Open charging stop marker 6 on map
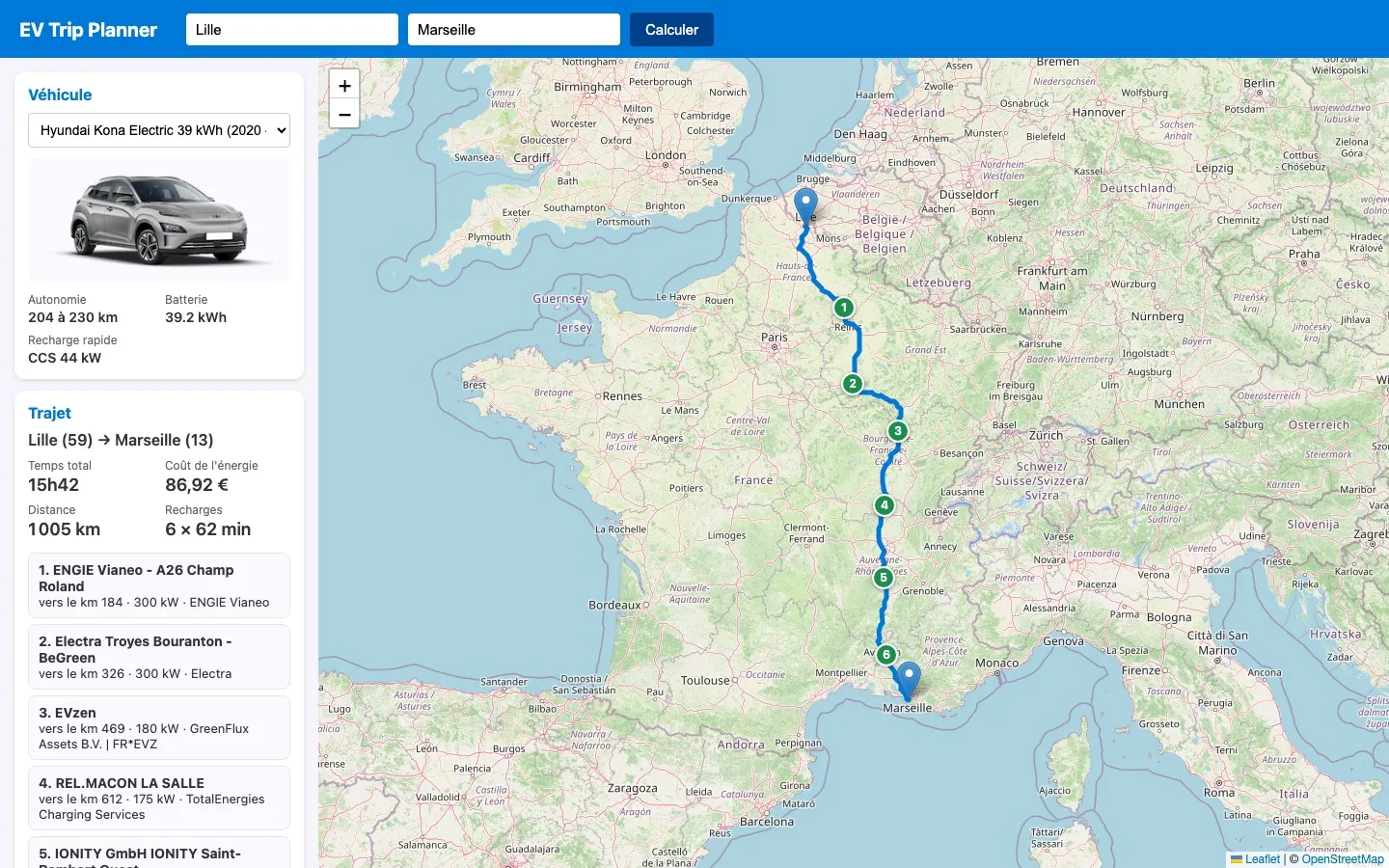The width and height of the screenshot is (1389, 868). pyautogui.click(x=886, y=655)
